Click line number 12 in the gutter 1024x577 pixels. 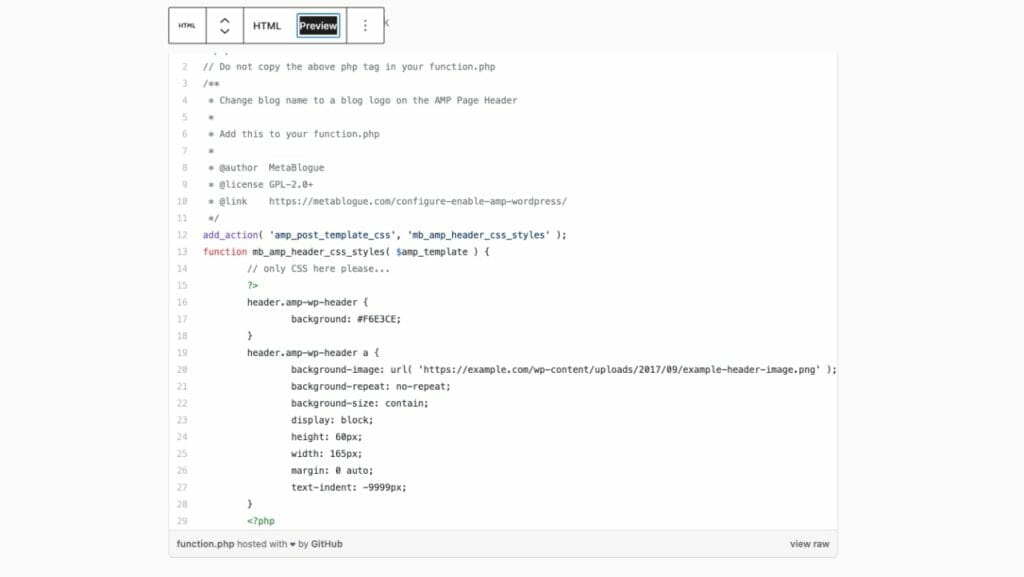pyautogui.click(x=180, y=235)
